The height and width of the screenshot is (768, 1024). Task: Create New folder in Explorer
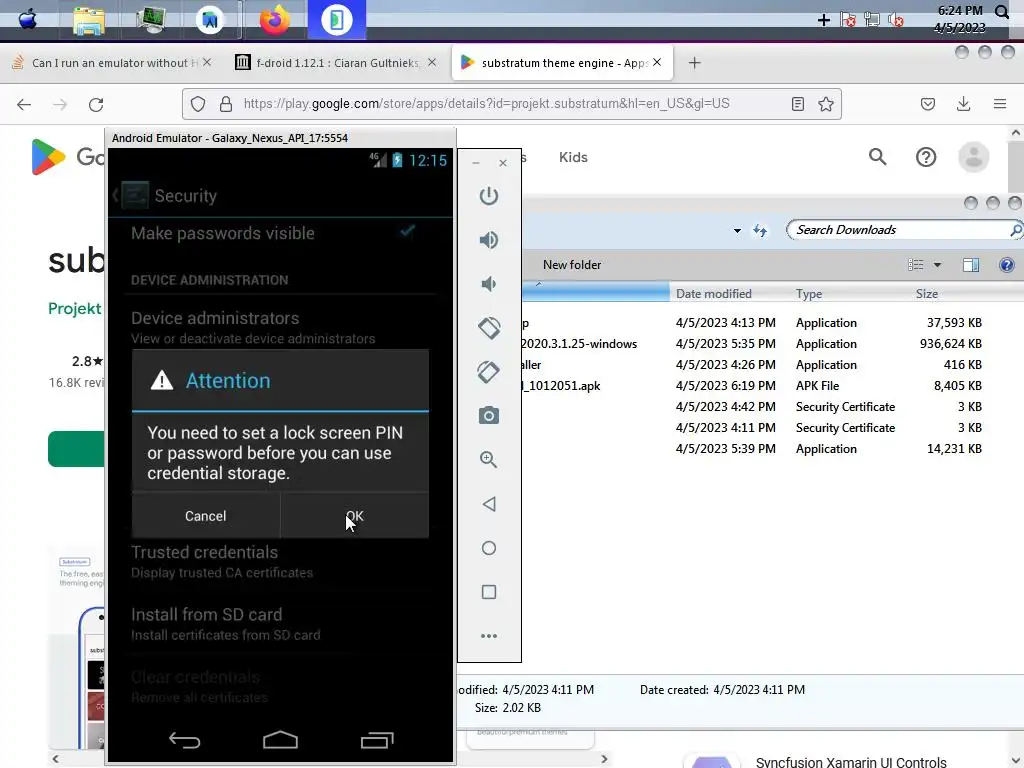(571, 264)
